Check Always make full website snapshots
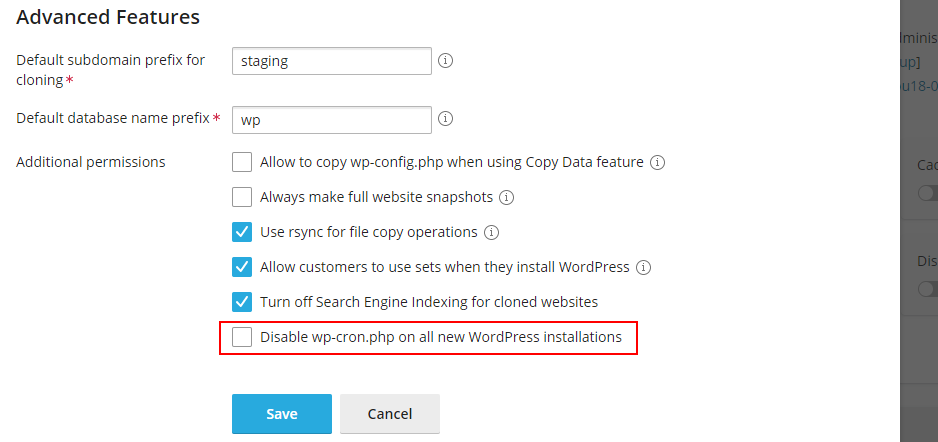The height and width of the screenshot is (442, 938). click(242, 197)
